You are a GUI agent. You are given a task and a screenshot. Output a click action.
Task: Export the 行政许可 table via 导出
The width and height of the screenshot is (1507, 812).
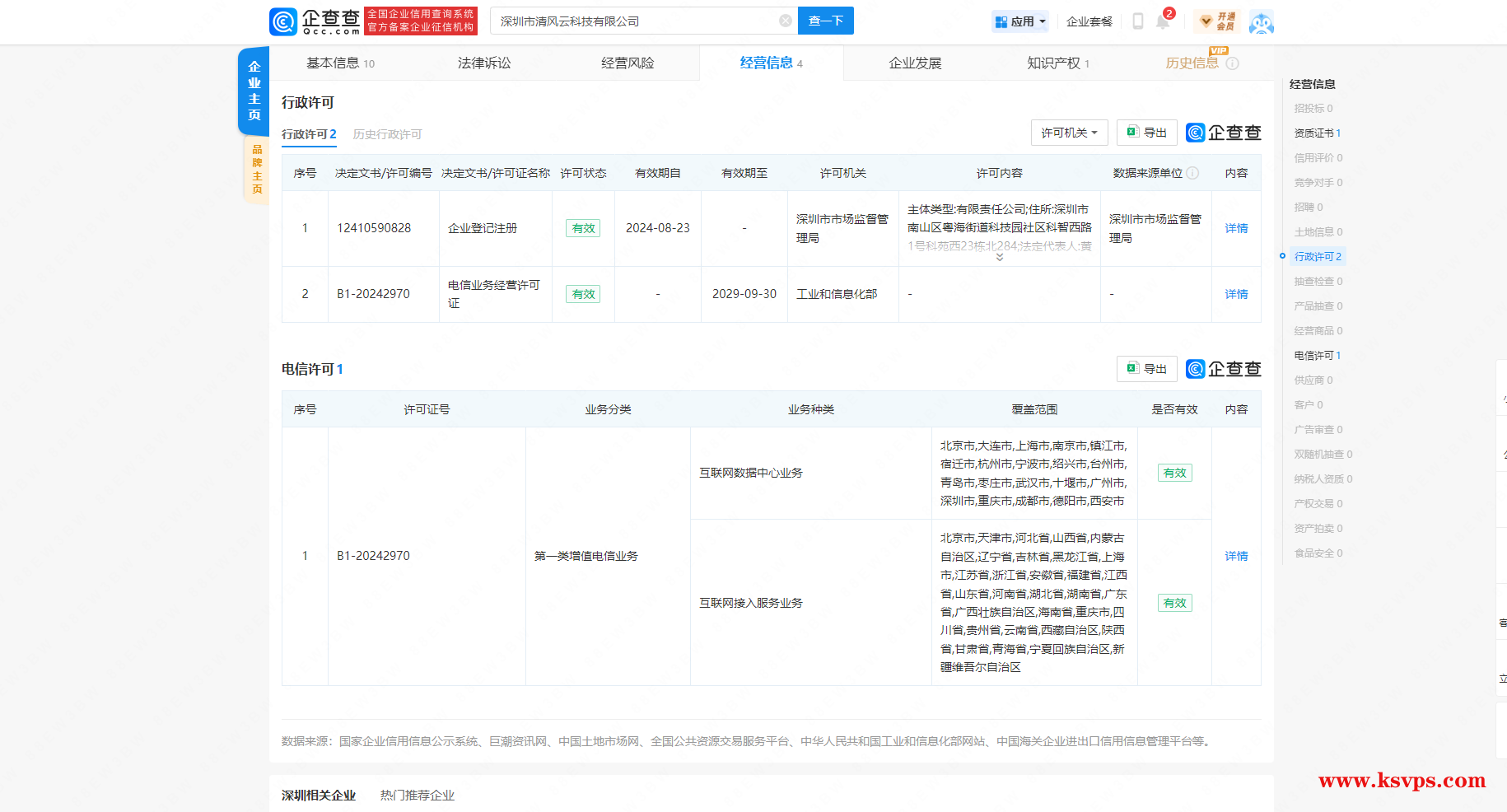pos(1146,133)
